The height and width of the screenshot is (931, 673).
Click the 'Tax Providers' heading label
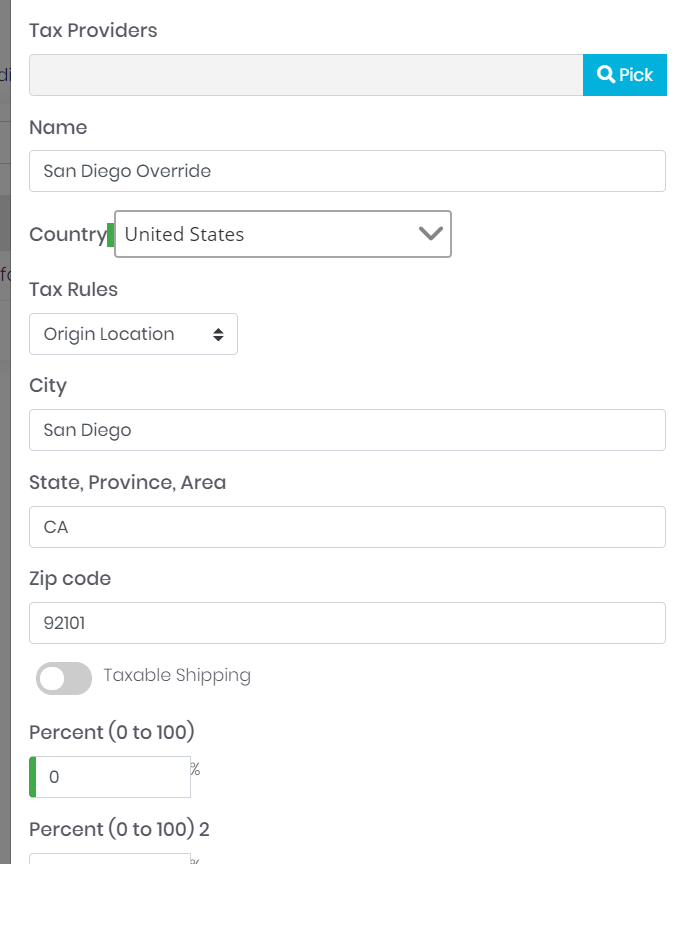(93, 31)
